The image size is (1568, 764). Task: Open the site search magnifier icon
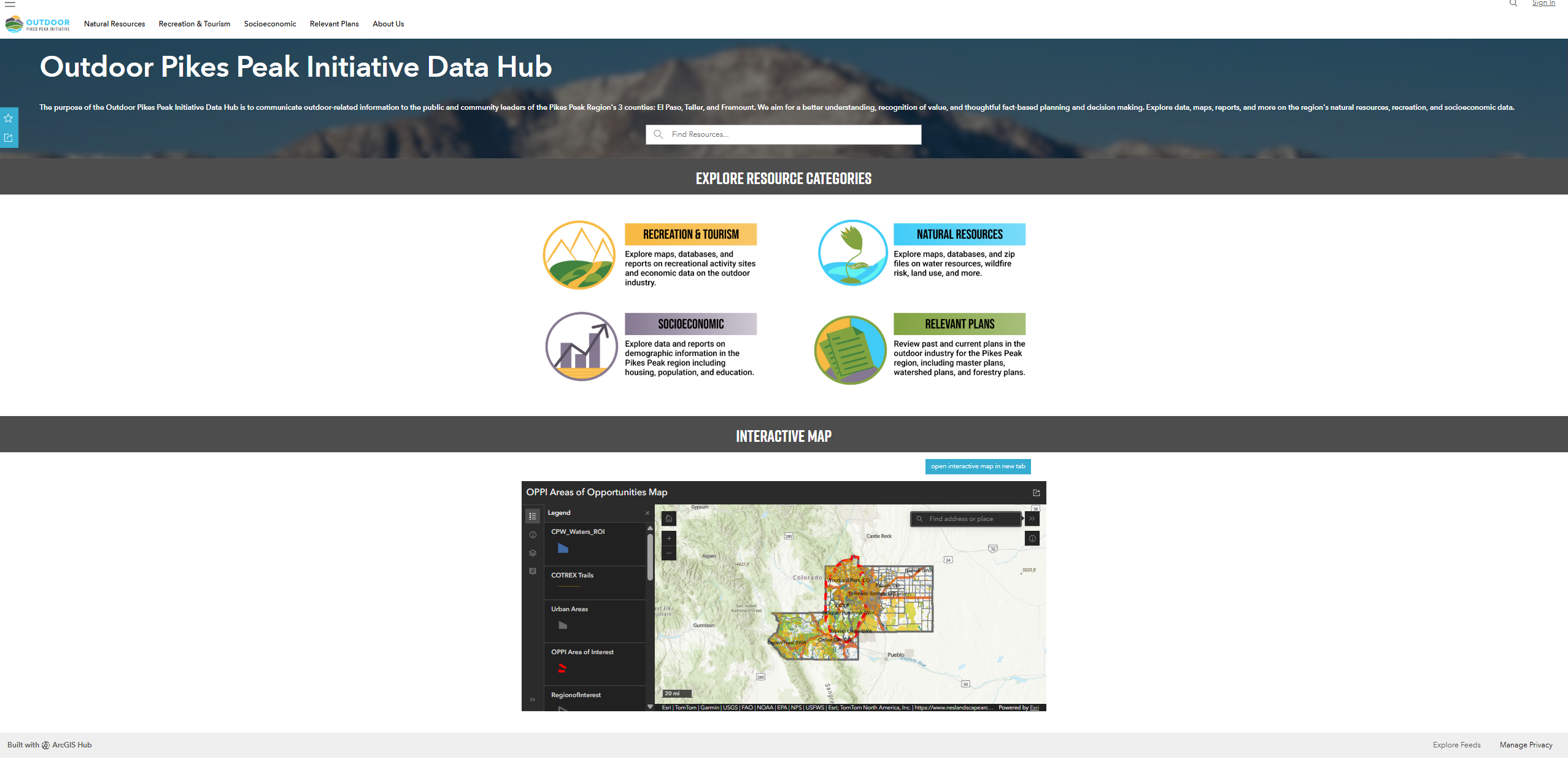click(1513, 3)
